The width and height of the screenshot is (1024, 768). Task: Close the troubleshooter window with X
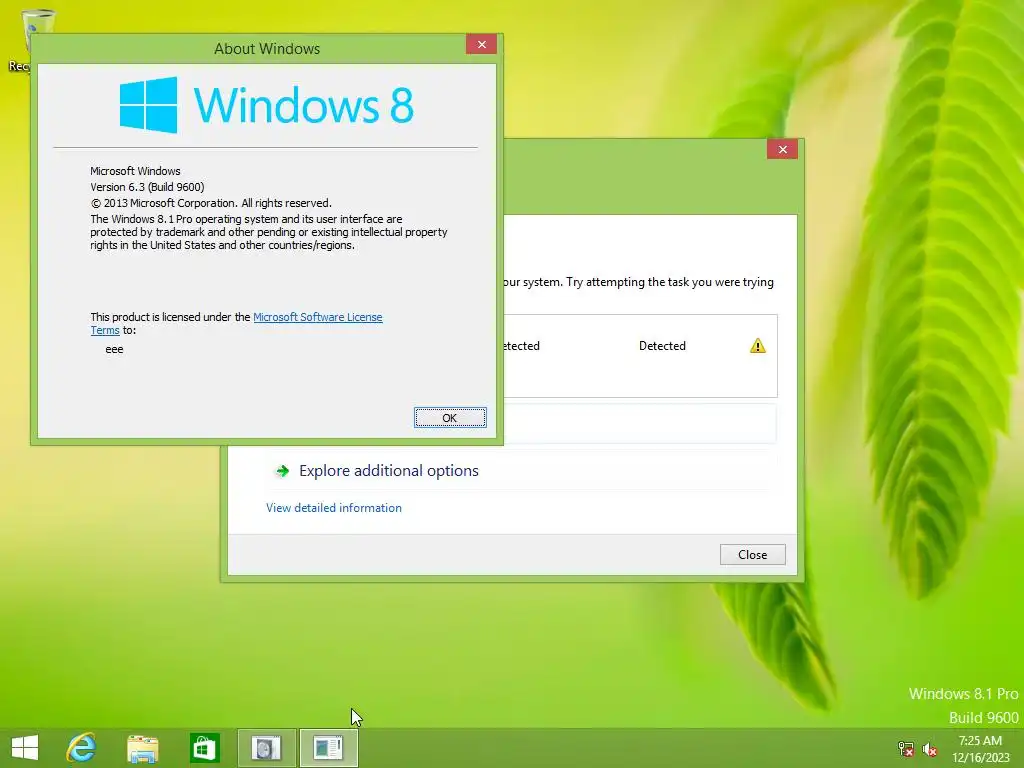pos(782,150)
